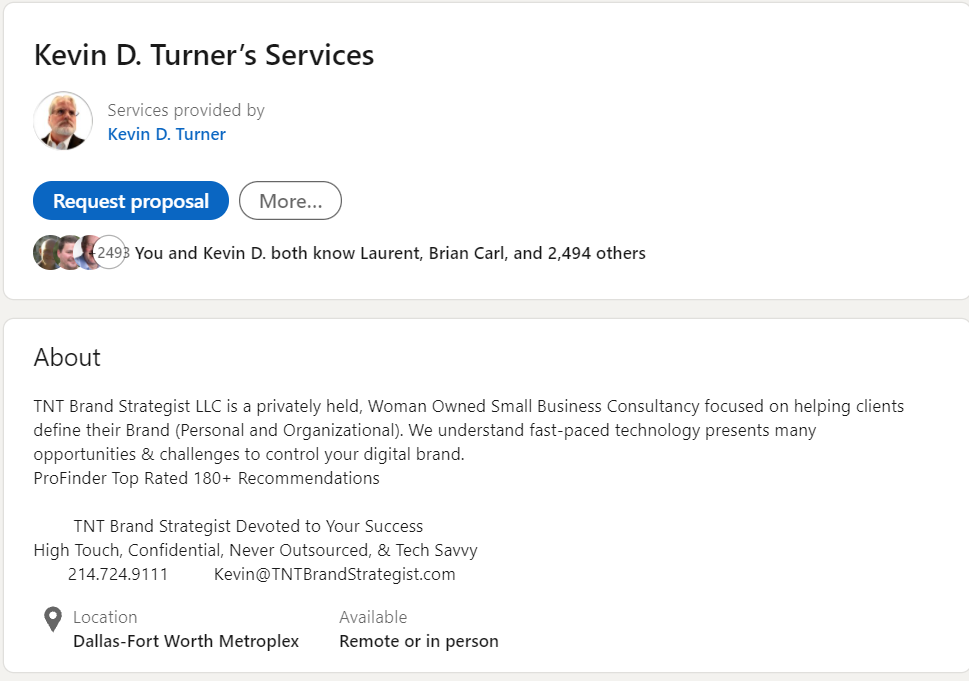Select 'High Touch, Confidential, Never Outsourced' line

click(255, 550)
